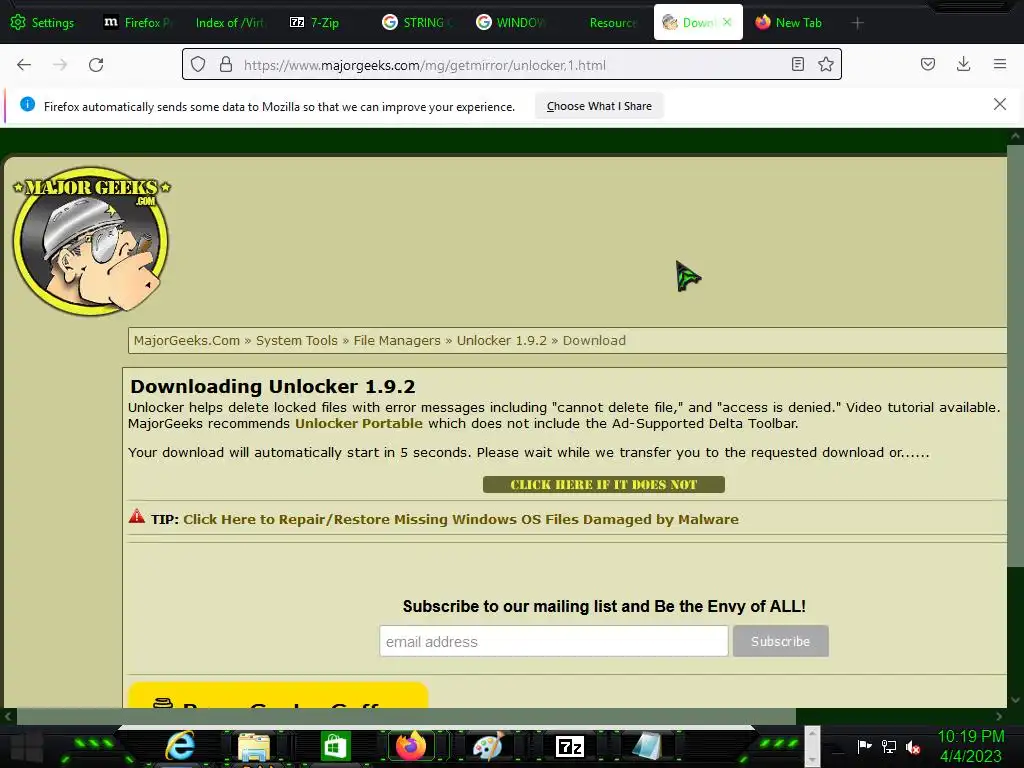Open Paint from the taskbar

pos(488,746)
